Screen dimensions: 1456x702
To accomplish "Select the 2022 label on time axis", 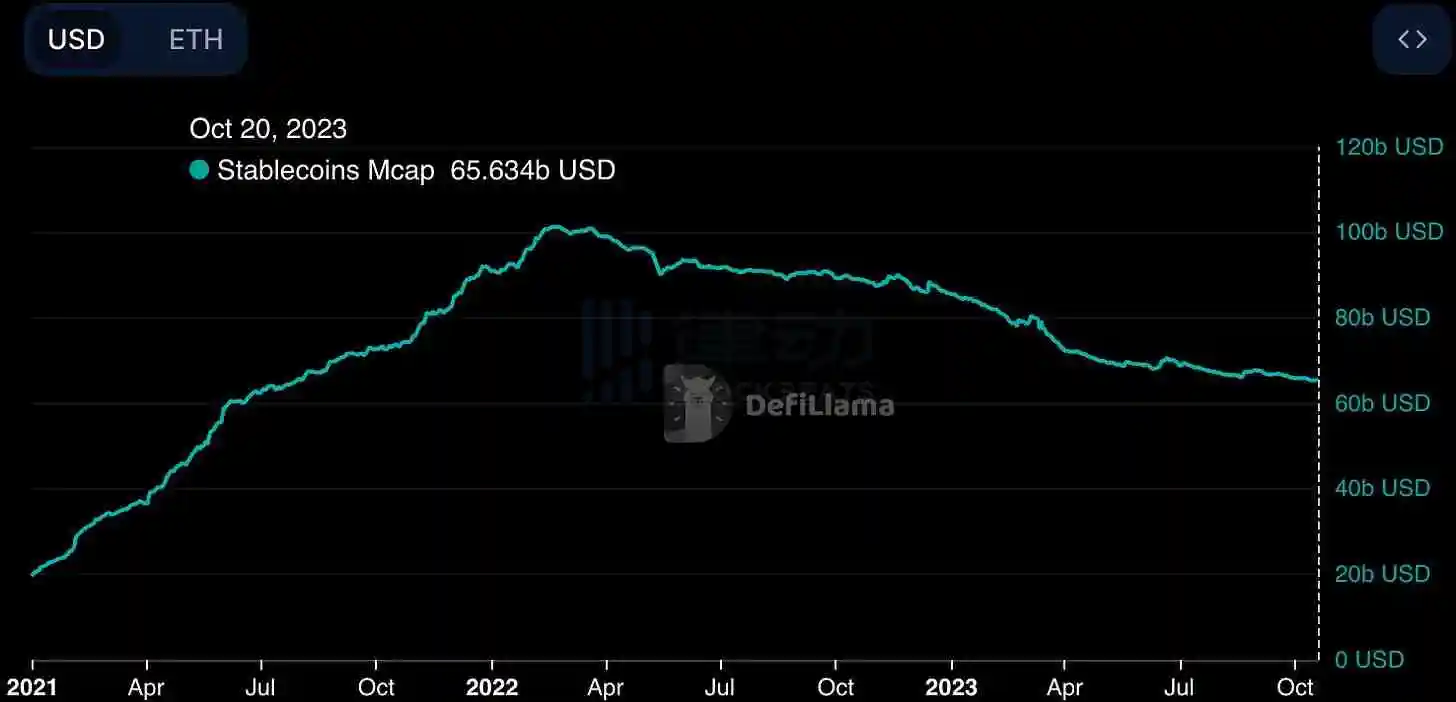I will 492,688.
